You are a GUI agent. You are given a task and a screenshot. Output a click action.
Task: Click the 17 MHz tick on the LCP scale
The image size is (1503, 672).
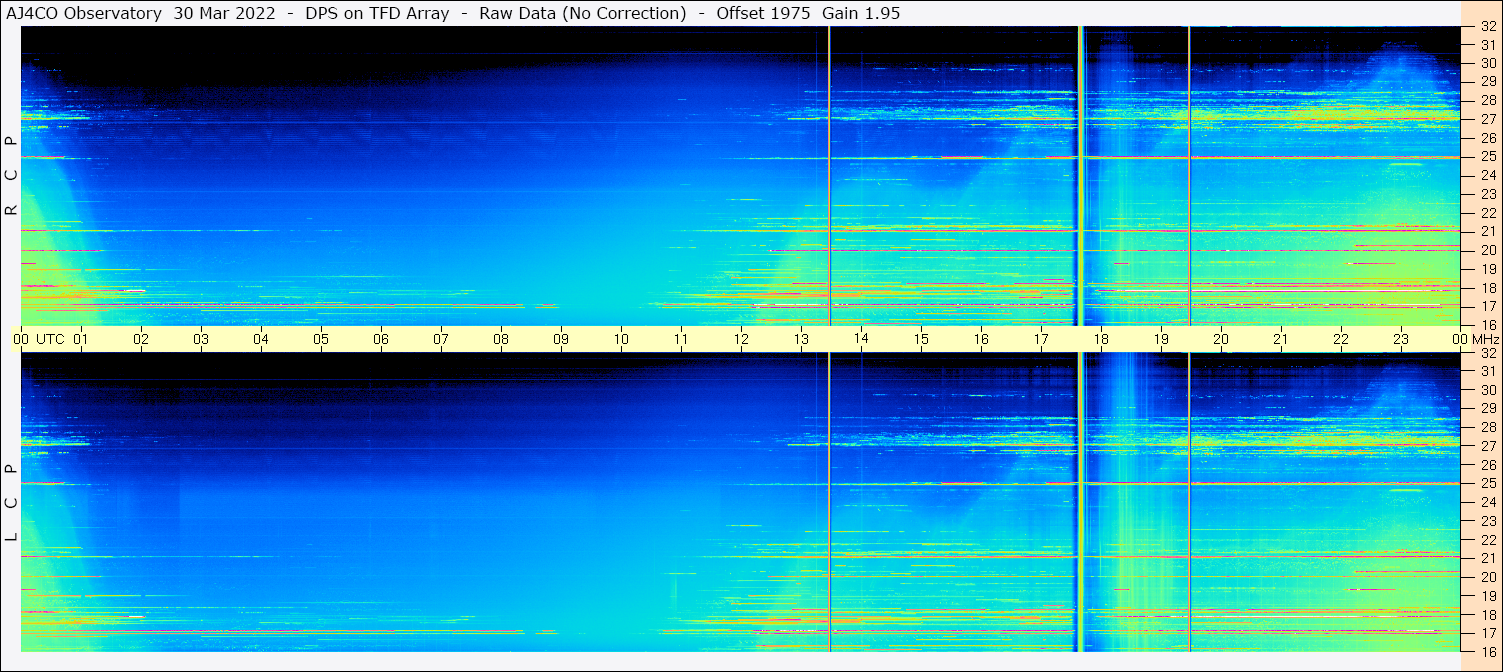[1487, 634]
